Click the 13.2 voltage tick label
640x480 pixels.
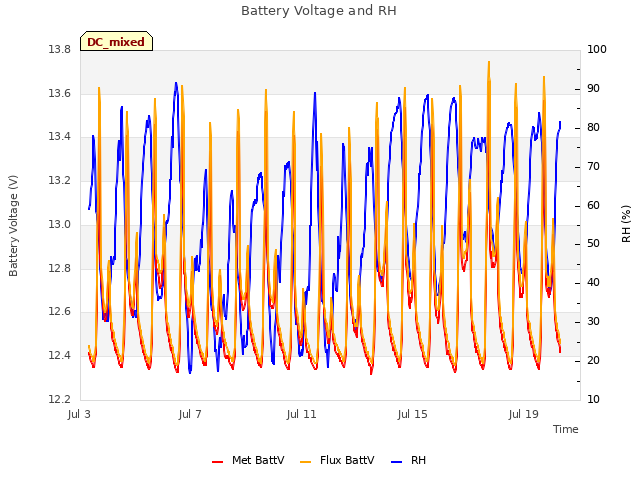[x=60, y=180]
